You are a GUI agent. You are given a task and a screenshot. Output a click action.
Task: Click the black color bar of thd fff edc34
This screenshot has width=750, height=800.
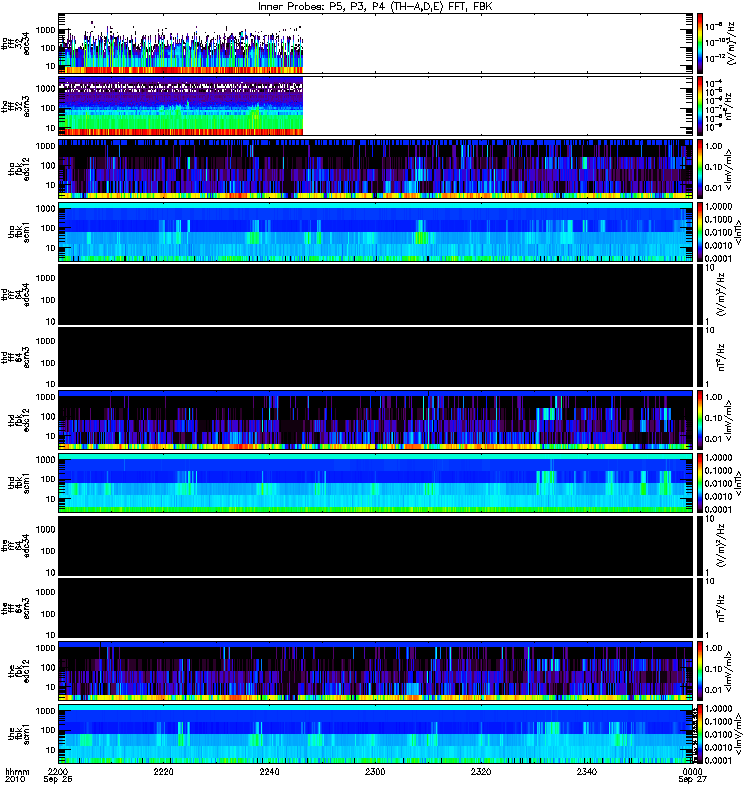[x=700, y=294]
